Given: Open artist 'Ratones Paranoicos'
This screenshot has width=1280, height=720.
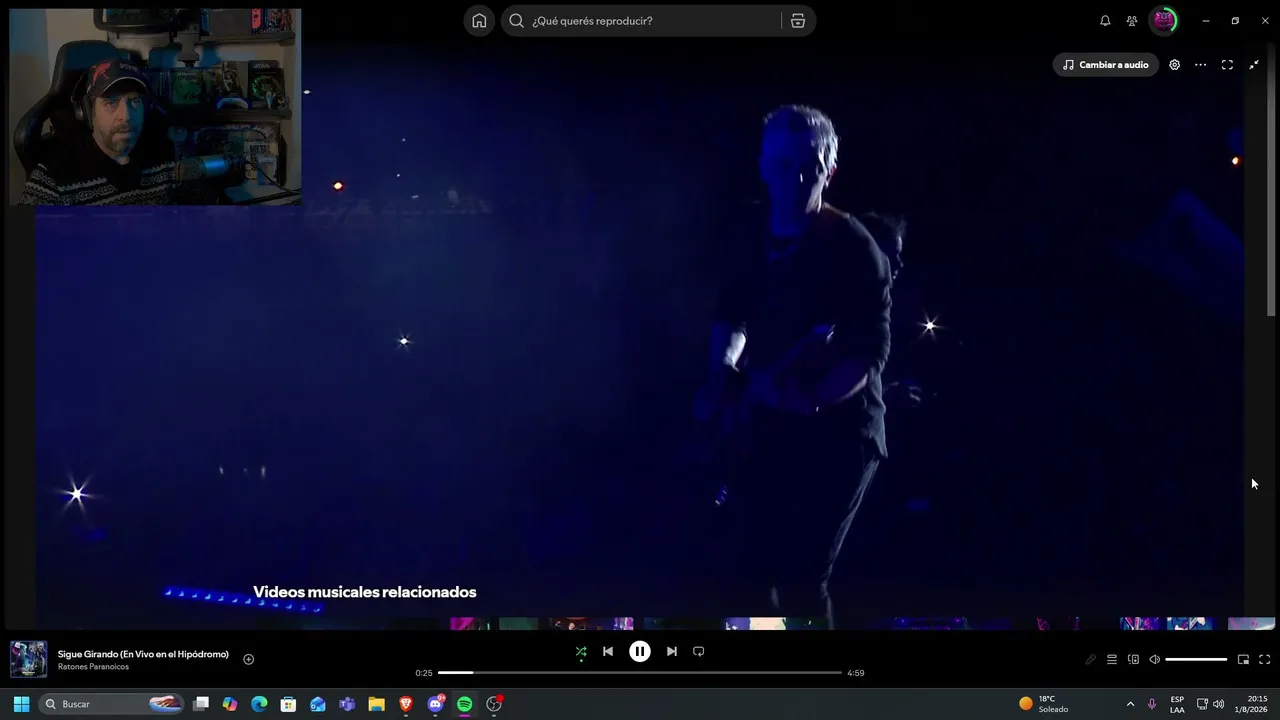Looking at the screenshot, I should (93, 667).
